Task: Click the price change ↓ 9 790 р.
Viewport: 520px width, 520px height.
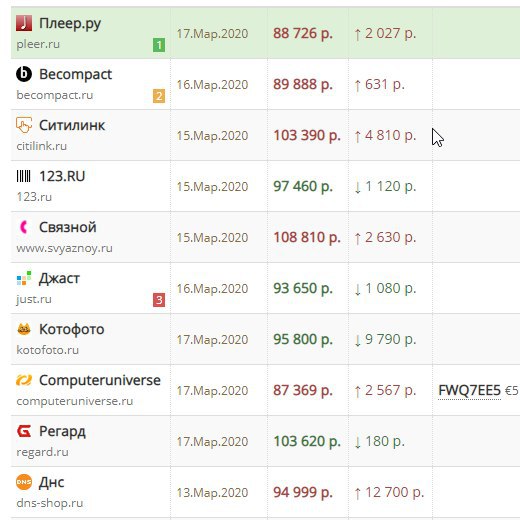Action: 385,340
